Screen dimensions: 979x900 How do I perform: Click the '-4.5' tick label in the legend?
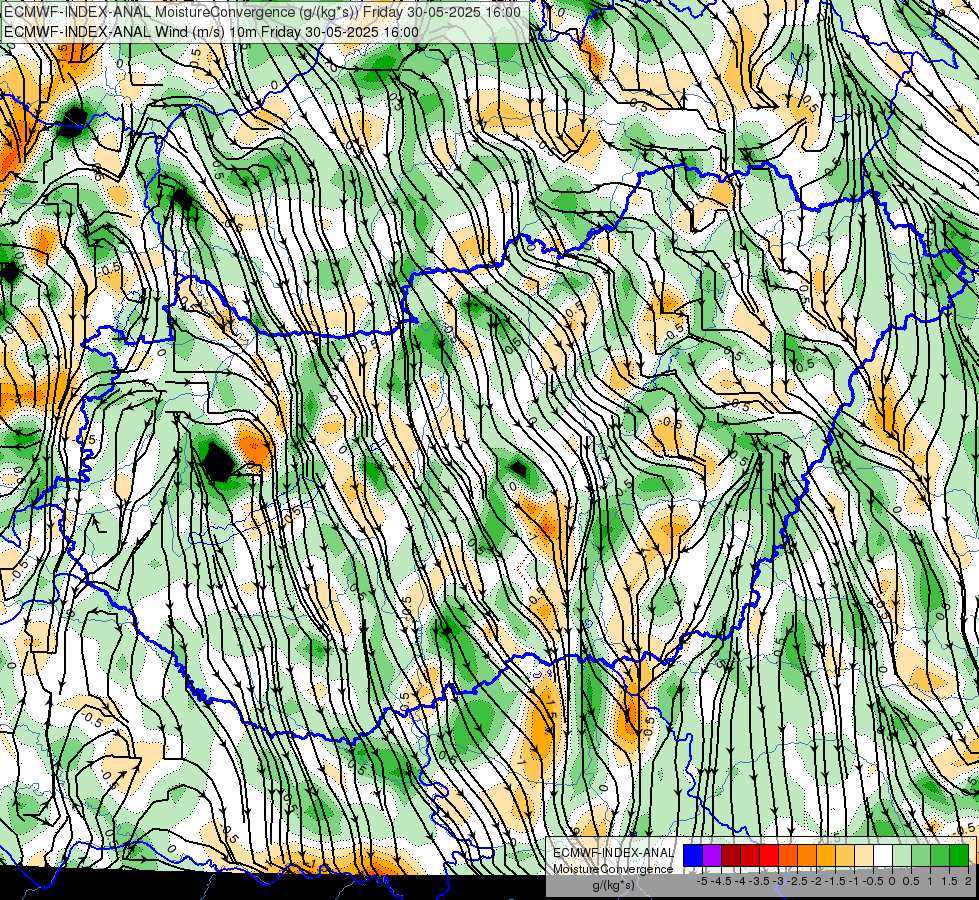(721, 881)
